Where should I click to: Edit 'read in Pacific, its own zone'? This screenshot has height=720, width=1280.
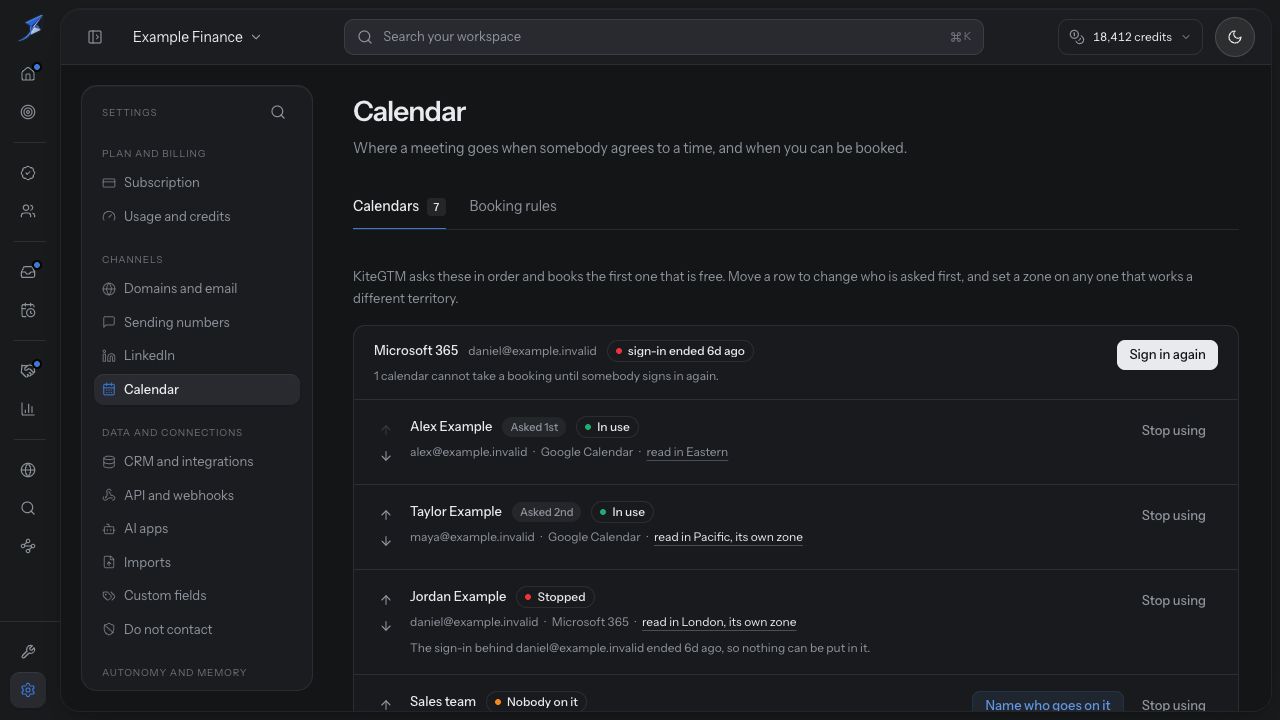click(728, 537)
